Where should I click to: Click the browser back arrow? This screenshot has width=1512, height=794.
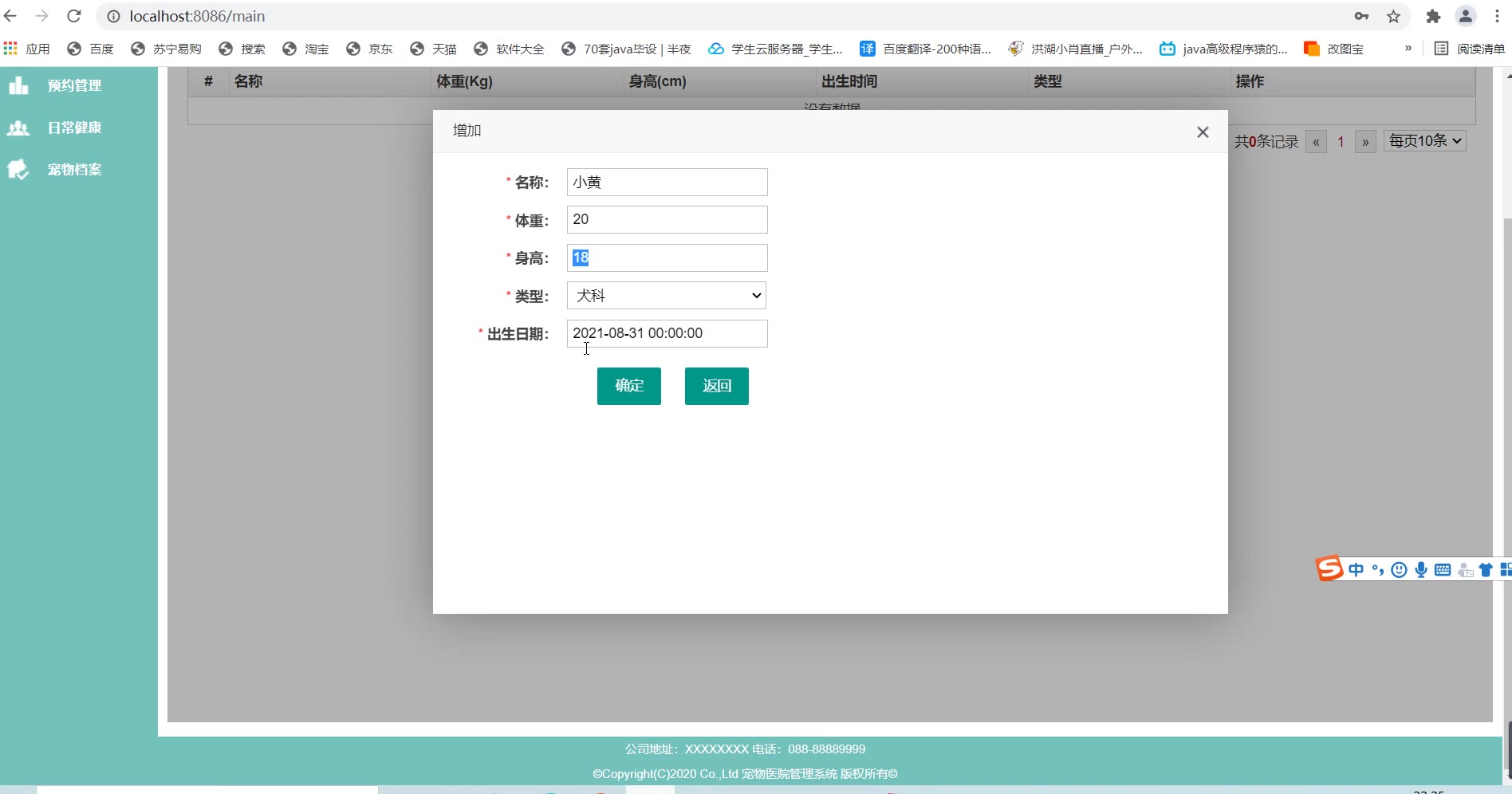click(x=10, y=16)
